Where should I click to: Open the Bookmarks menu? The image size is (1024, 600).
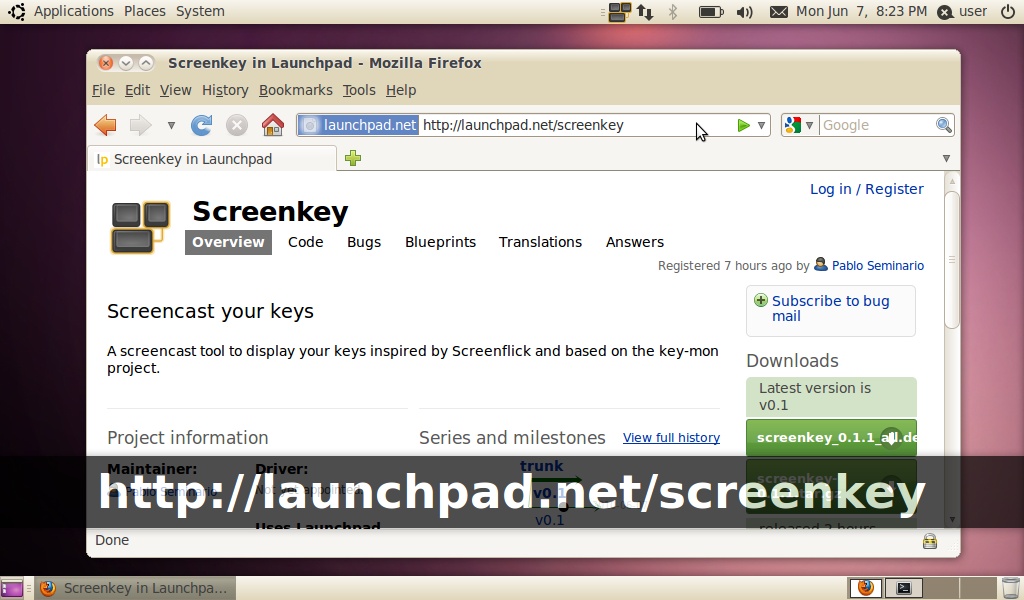coord(295,90)
